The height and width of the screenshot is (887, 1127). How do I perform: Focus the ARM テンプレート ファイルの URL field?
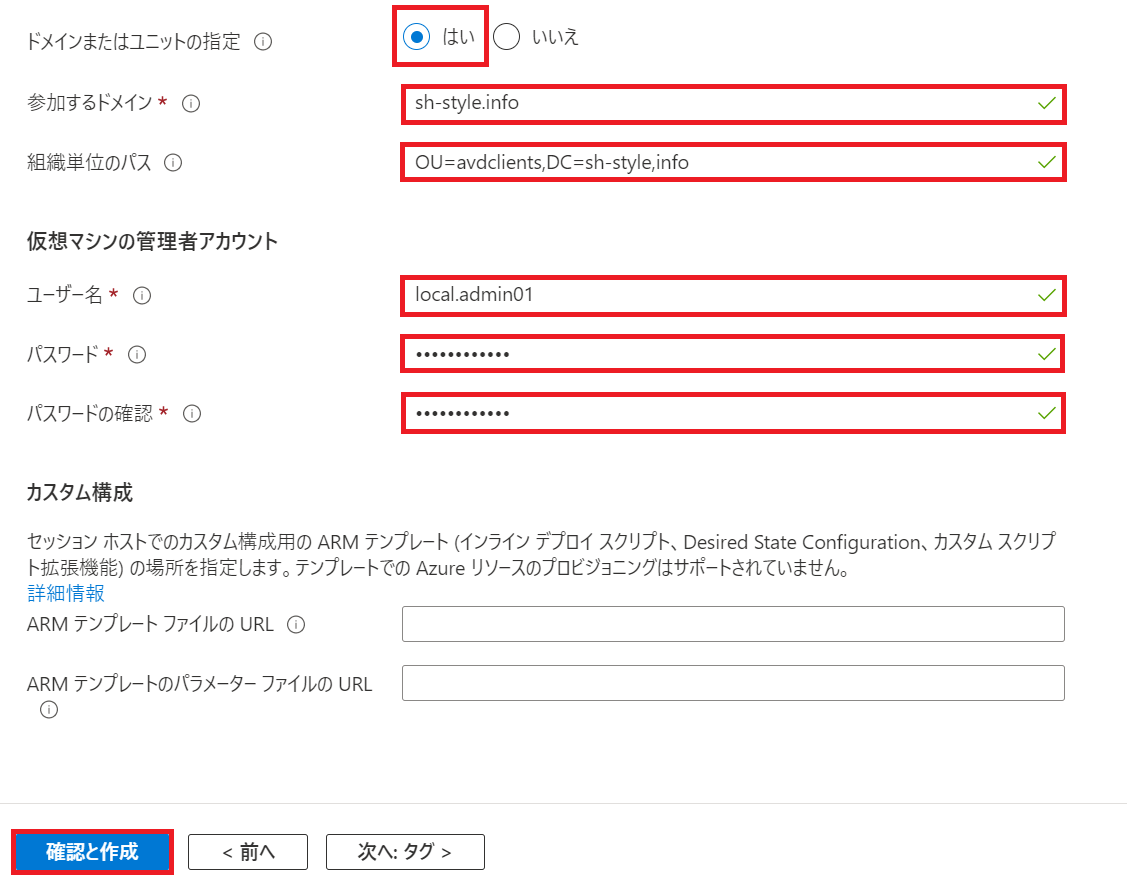(x=733, y=624)
